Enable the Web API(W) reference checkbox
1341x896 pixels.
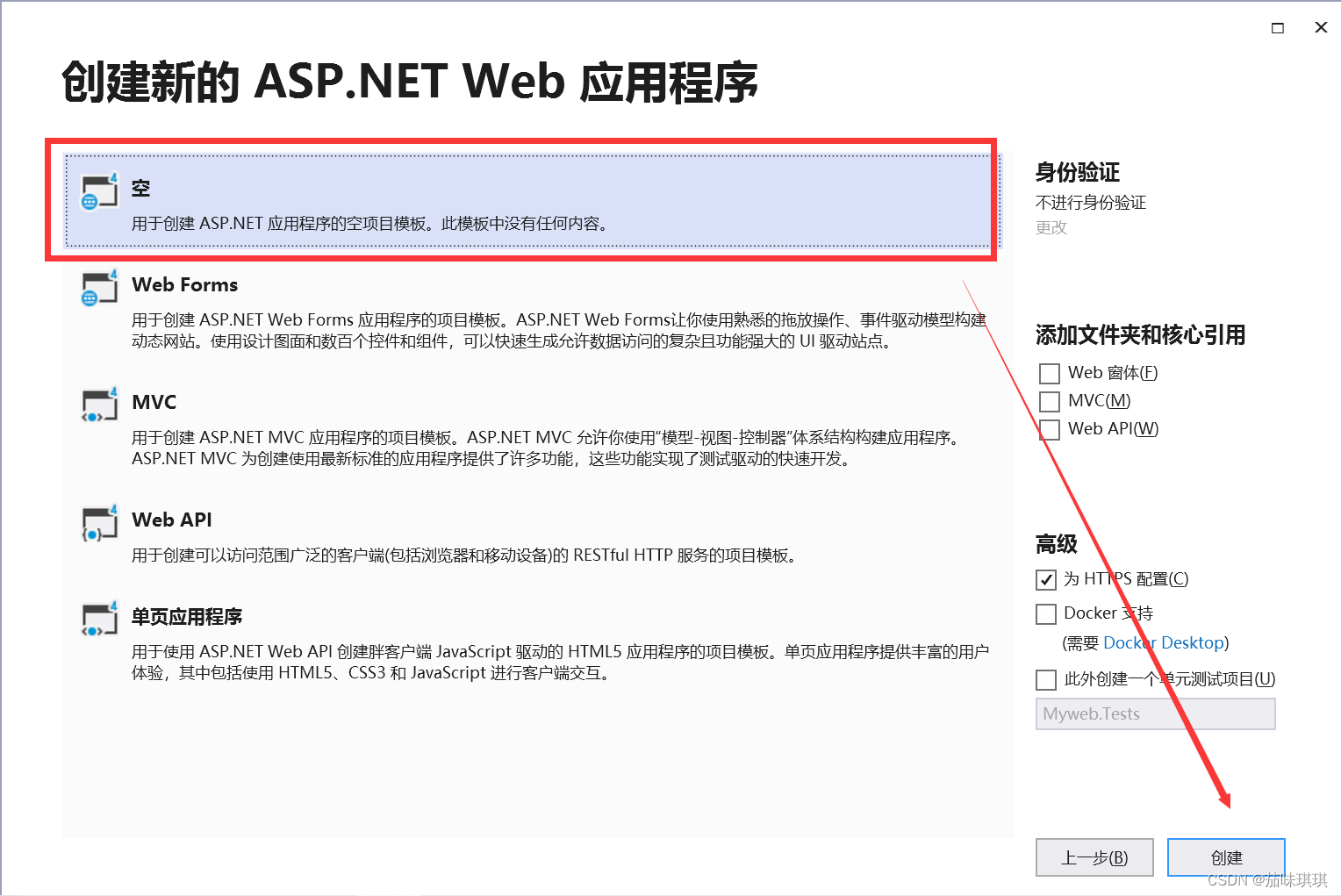click(1049, 430)
